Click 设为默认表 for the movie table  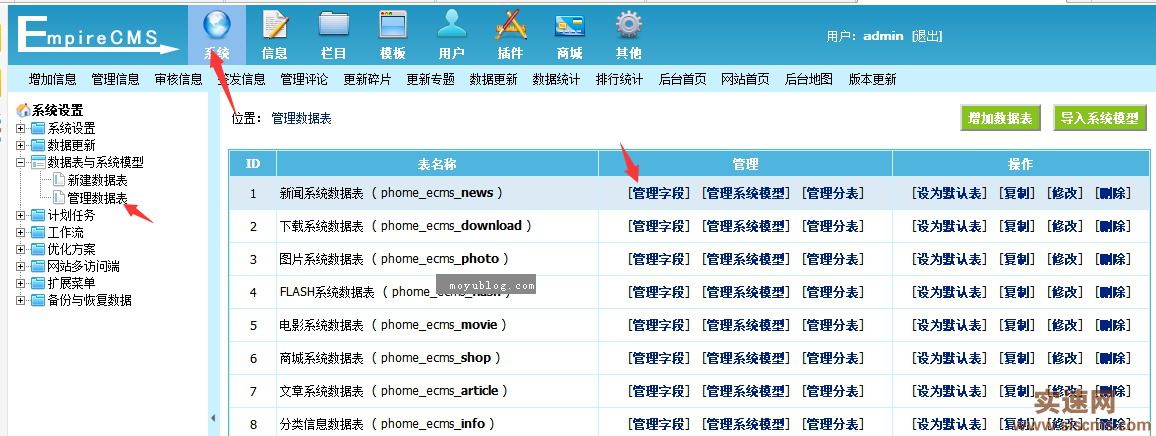[949, 325]
